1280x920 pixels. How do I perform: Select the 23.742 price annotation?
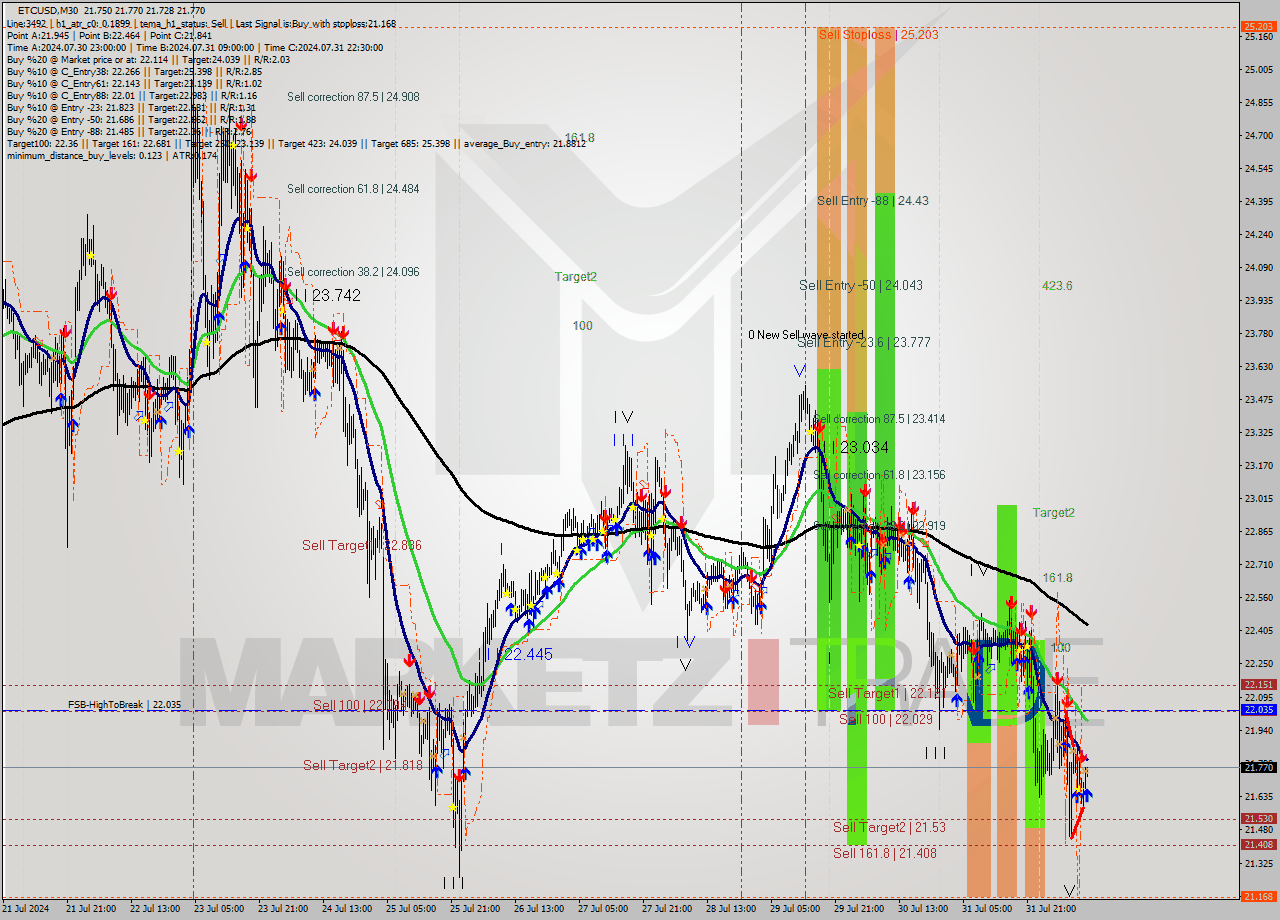(336, 296)
